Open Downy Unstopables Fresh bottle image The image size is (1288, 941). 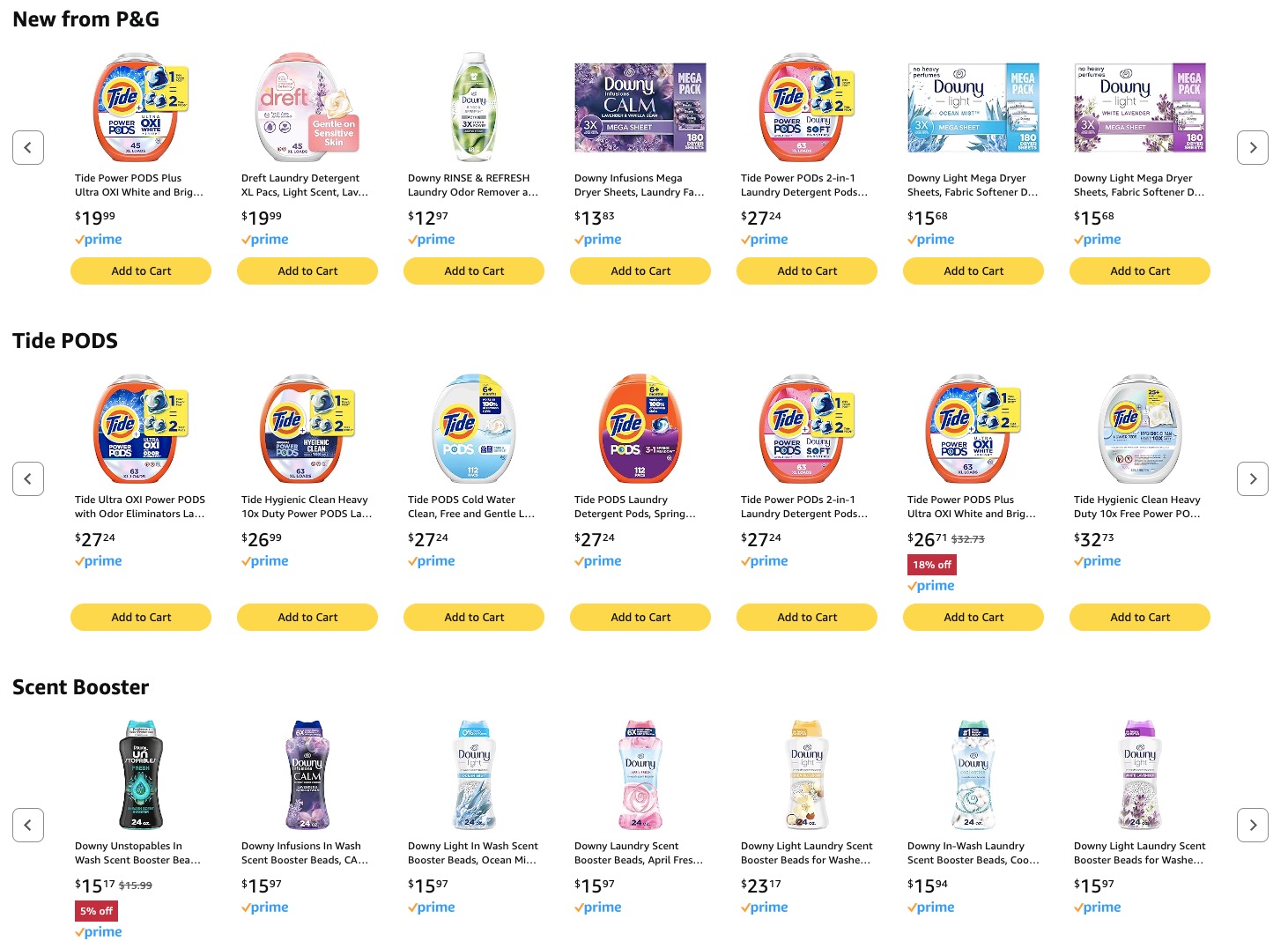tap(141, 774)
